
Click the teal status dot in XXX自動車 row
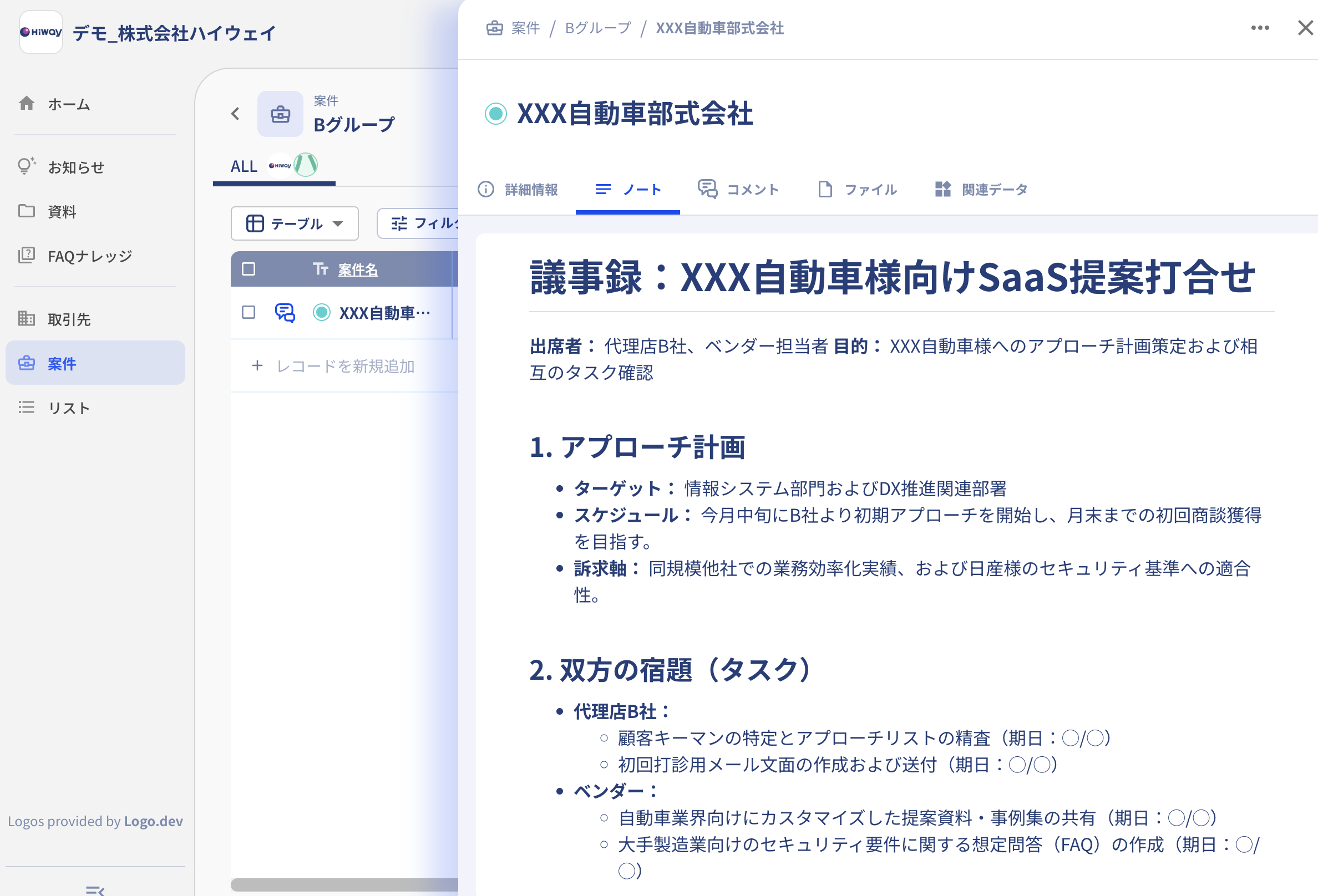pyautogui.click(x=322, y=312)
